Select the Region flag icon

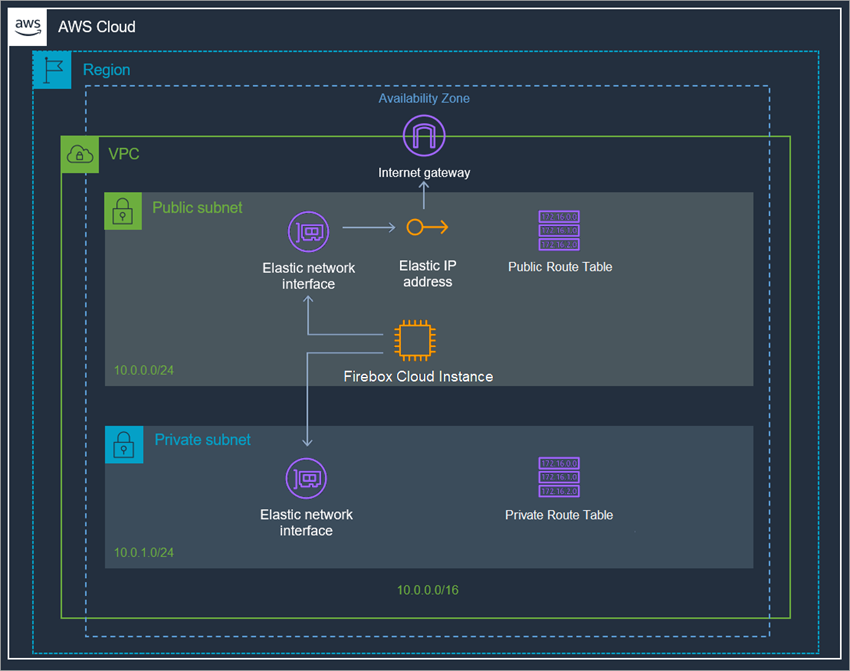coord(52,70)
